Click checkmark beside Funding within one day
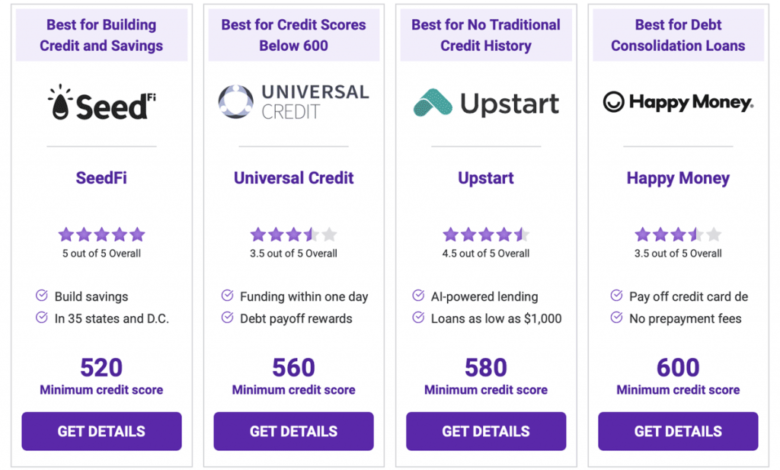 coord(227,295)
